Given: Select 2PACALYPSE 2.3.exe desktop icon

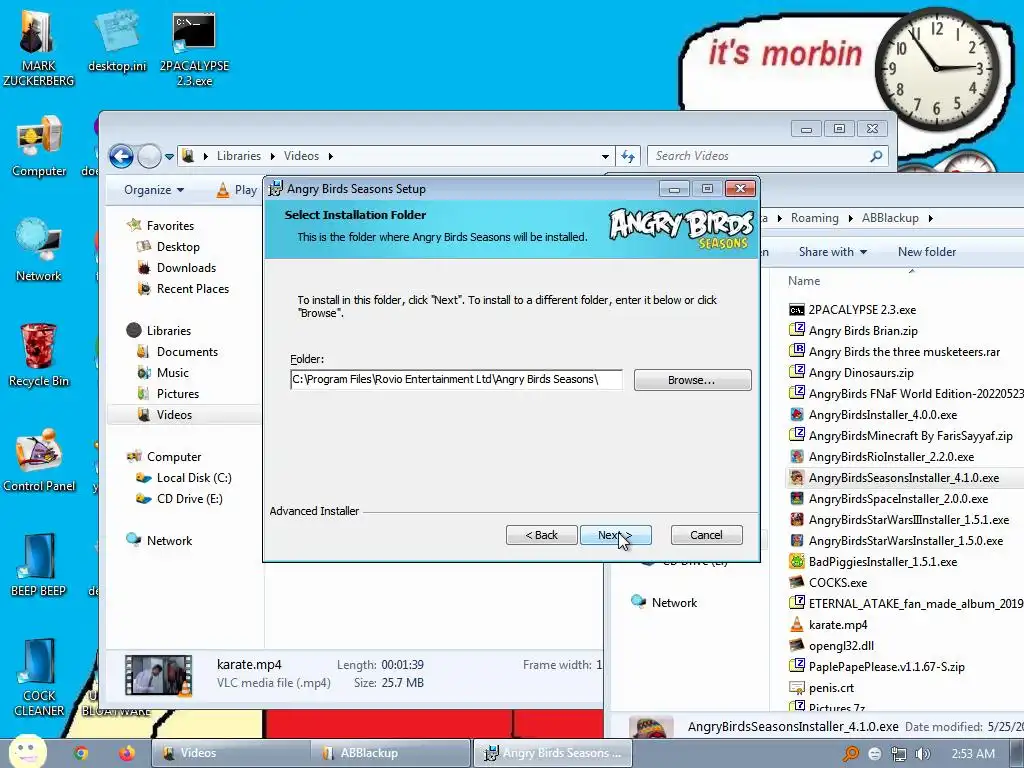Looking at the screenshot, I should (x=195, y=50).
